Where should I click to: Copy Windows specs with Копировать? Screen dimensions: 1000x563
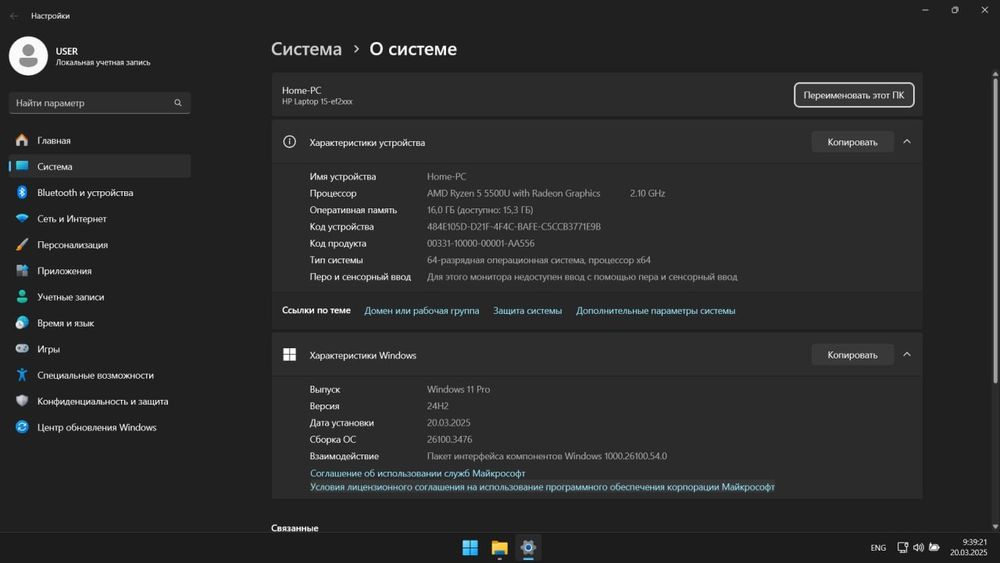coord(852,355)
